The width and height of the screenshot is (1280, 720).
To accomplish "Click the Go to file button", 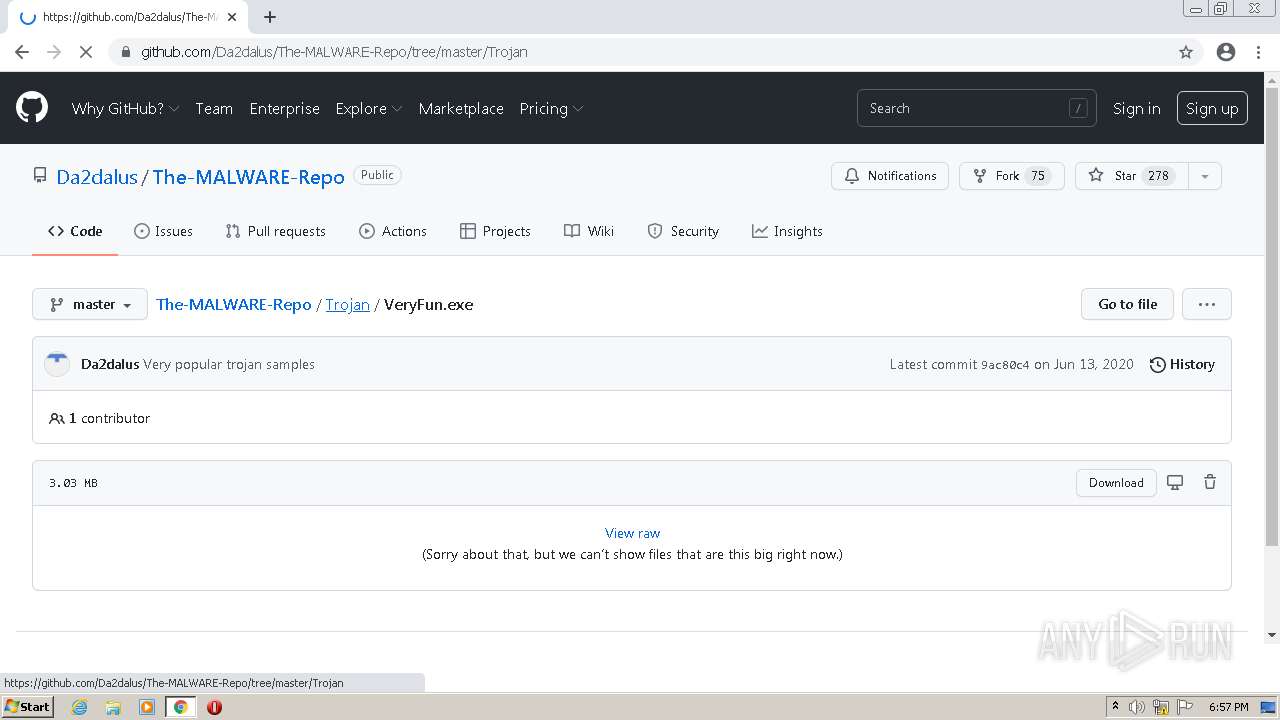I will (1127, 304).
